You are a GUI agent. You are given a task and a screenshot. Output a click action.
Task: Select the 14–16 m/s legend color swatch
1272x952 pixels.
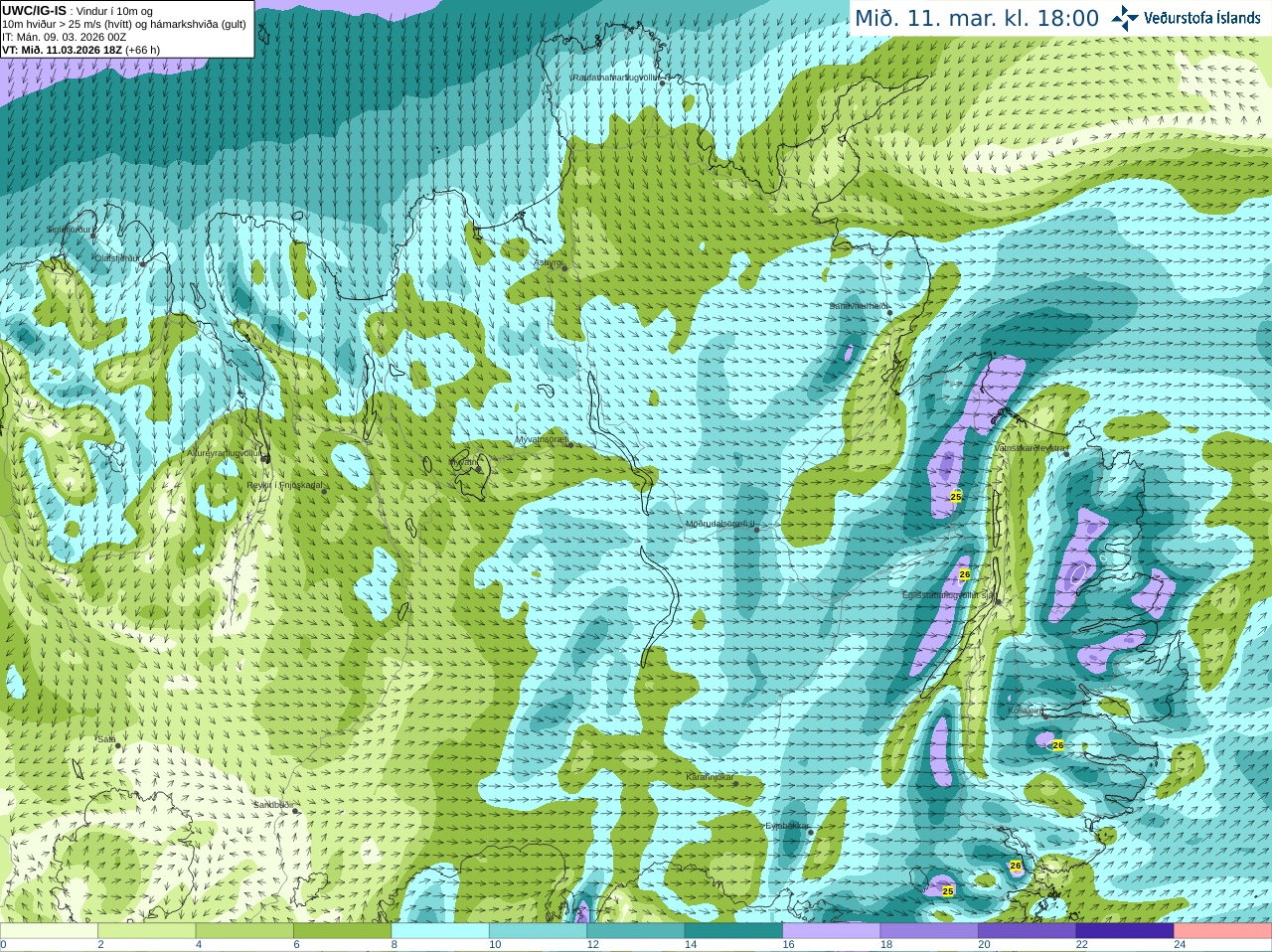pos(733,931)
